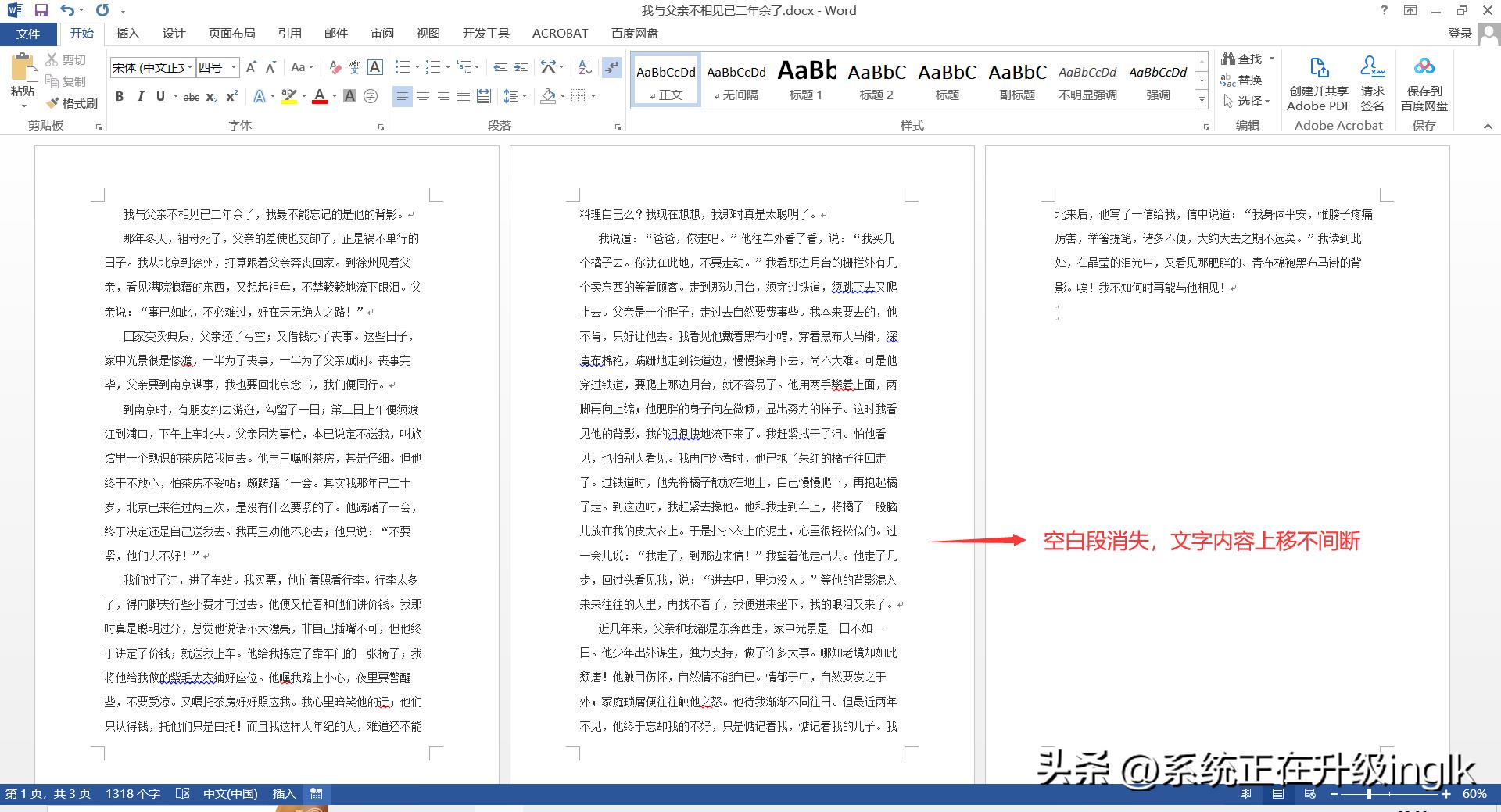
Task: Click the page count '第 1 页, 共 3 页'
Action: point(48,793)
